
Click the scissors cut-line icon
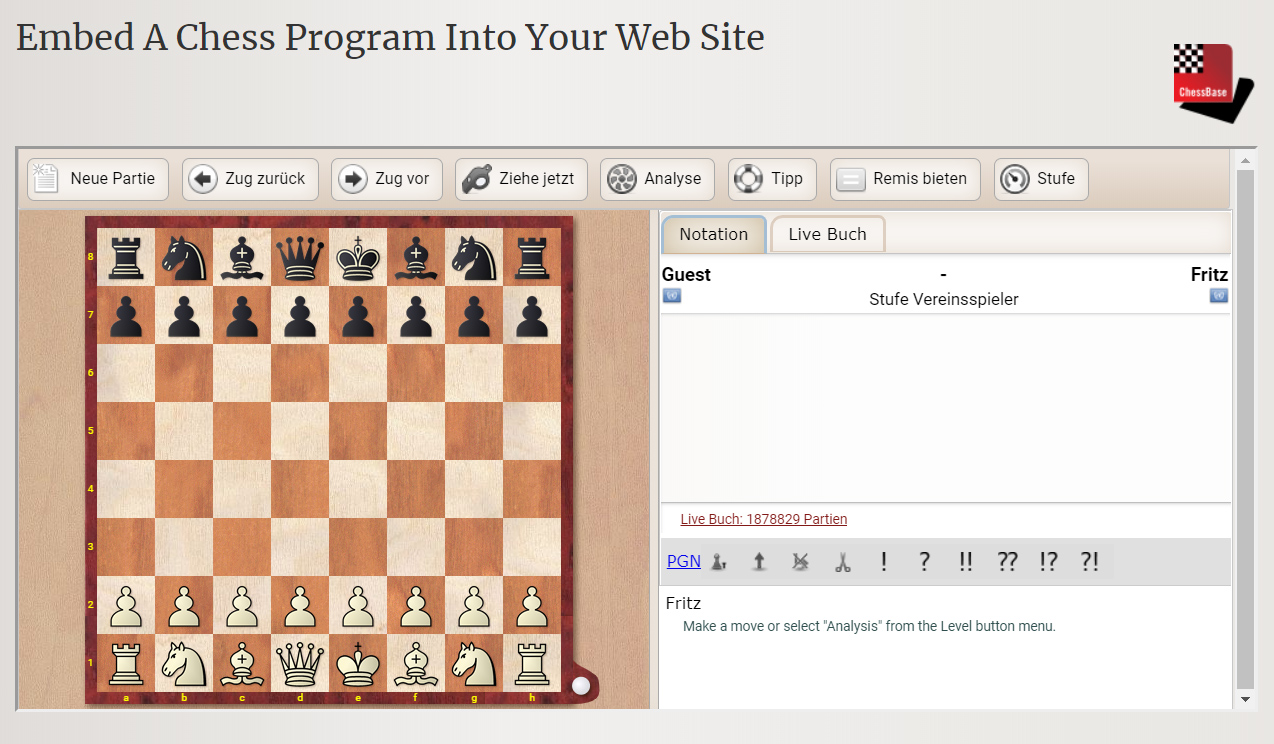click(842, 562)
